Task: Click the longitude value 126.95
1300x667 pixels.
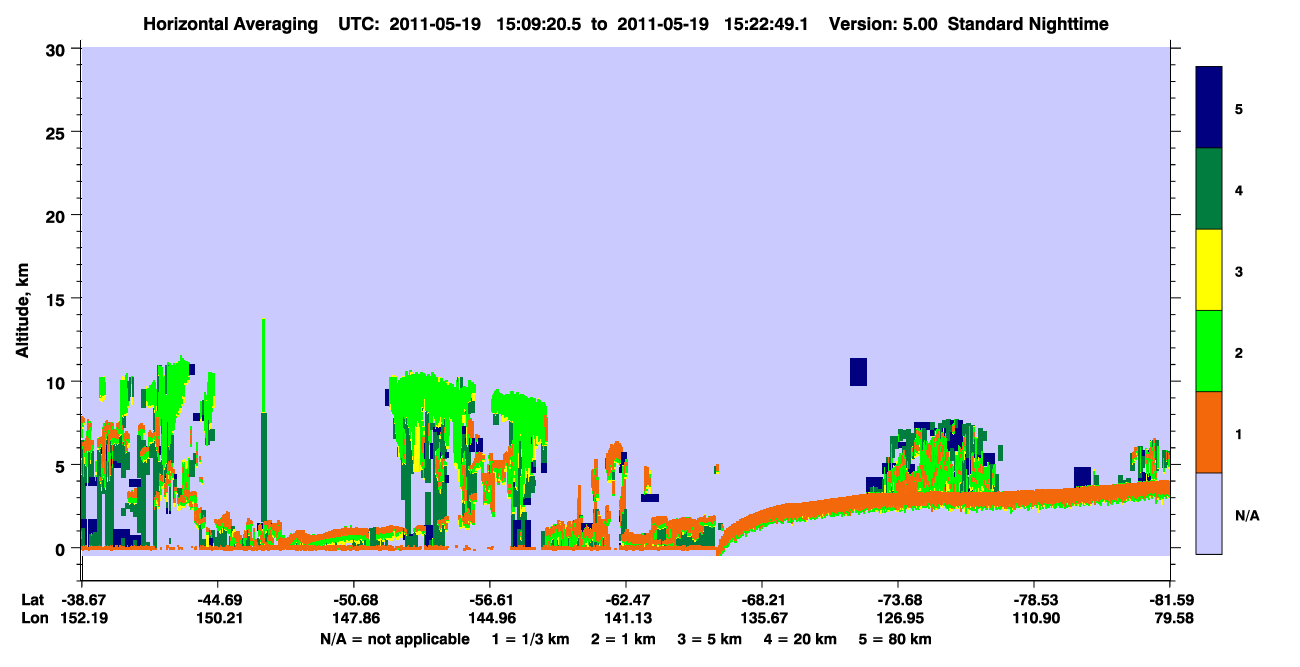Action: (x=898, y=618)
